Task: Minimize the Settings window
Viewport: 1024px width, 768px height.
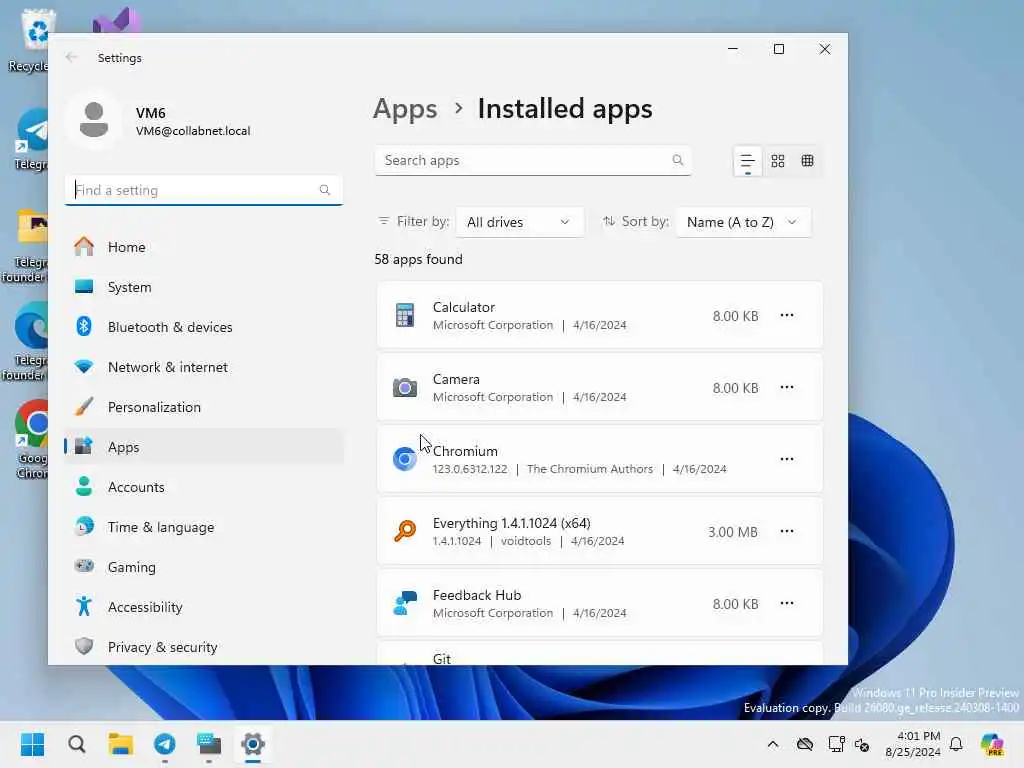Action: pyautogui.click(x=733, y=49)
